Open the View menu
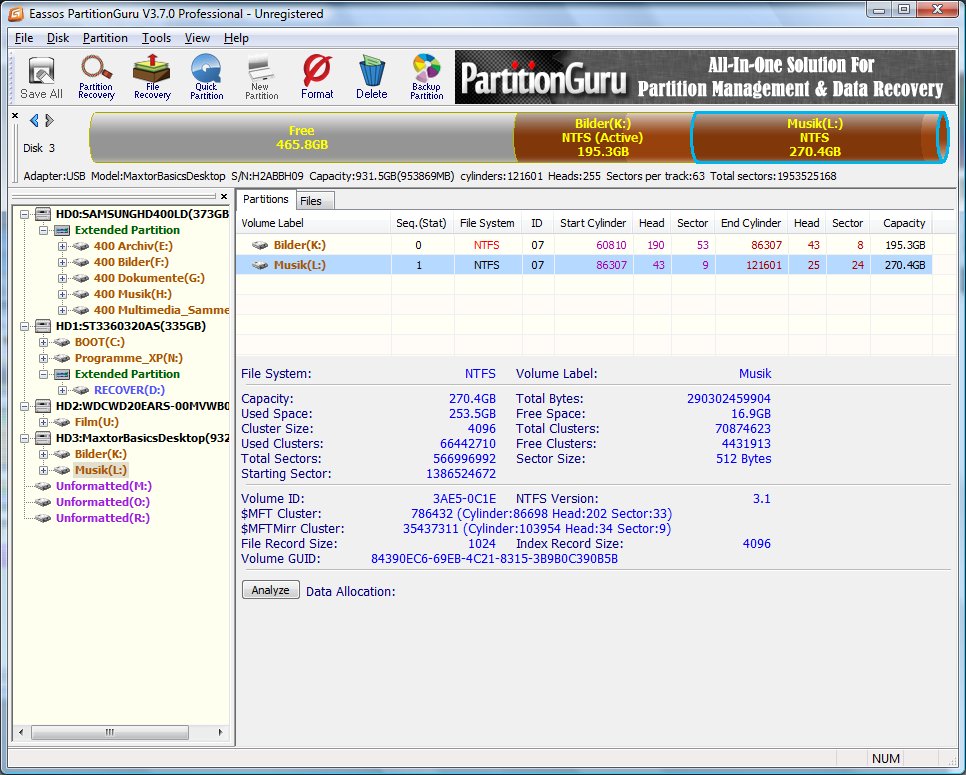The height and width of the screenshot is (775, 966). (197, 38)
